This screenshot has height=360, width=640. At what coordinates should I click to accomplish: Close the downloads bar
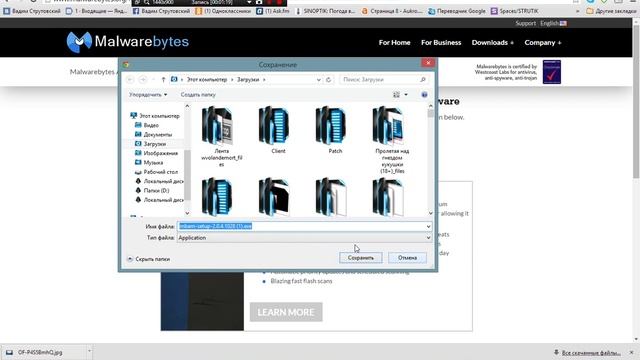point(631,352)
